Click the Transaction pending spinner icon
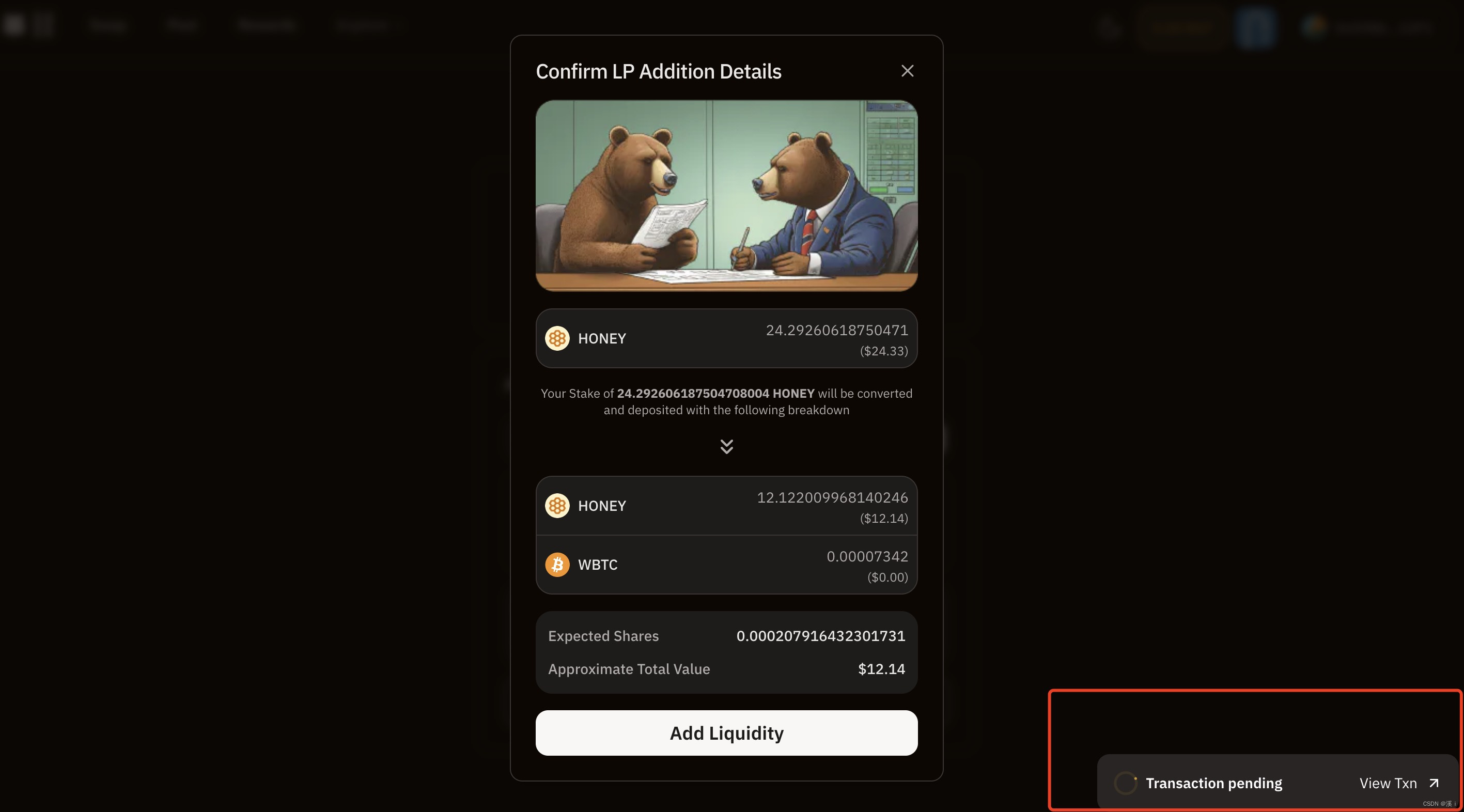The height and width of the screenshot is (812, 1464). [x=1125, y=783]
